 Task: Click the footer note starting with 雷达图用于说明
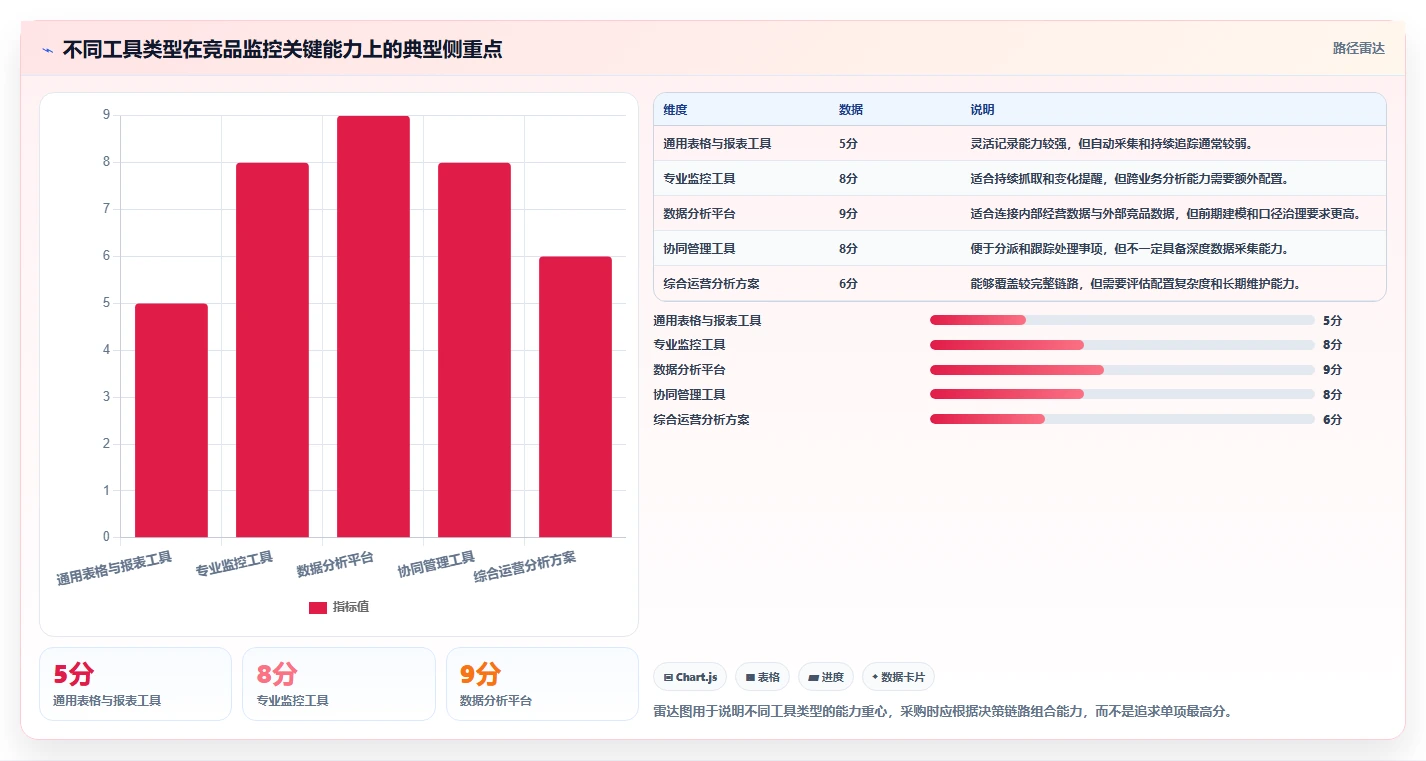[942, 712]
